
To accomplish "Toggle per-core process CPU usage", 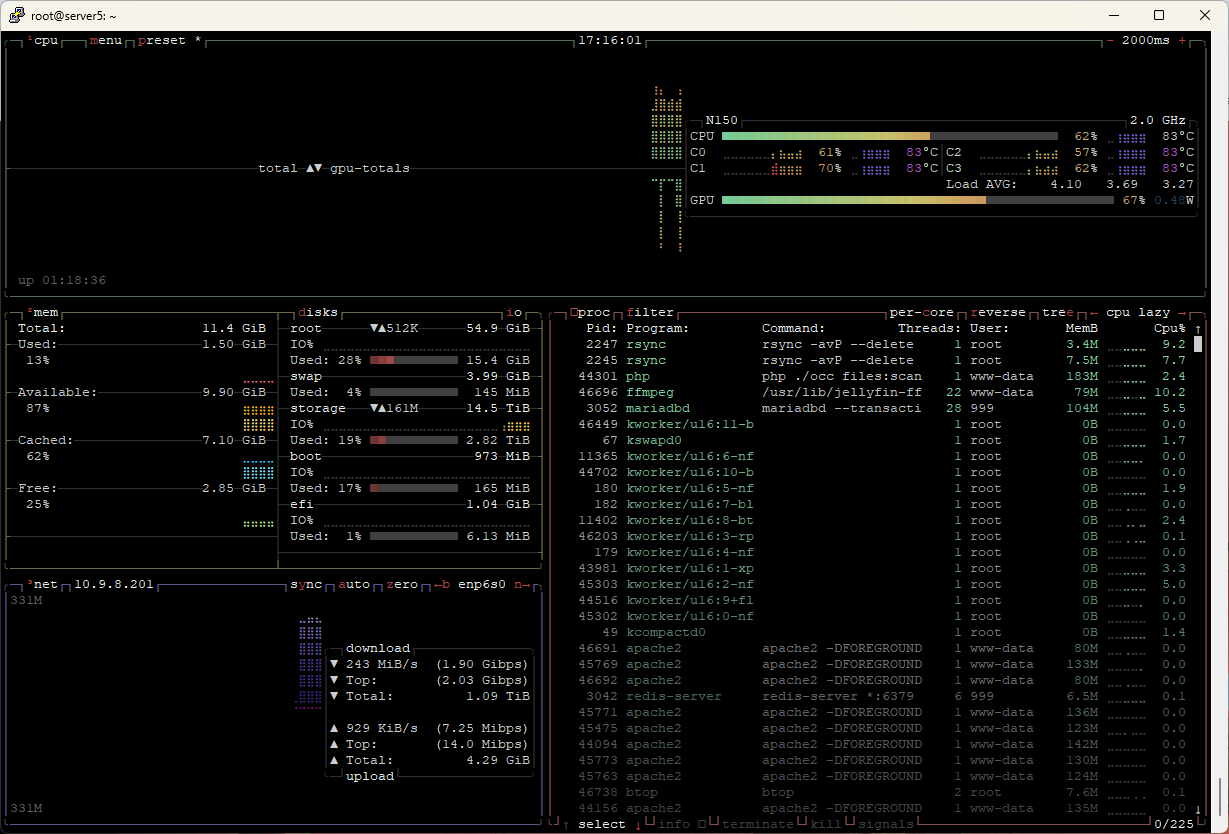I will click(921, 313).
